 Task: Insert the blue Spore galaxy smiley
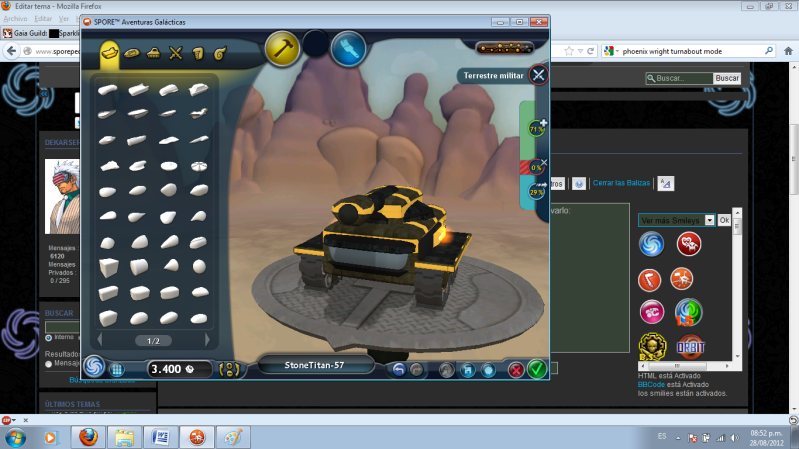click(651, 244)
